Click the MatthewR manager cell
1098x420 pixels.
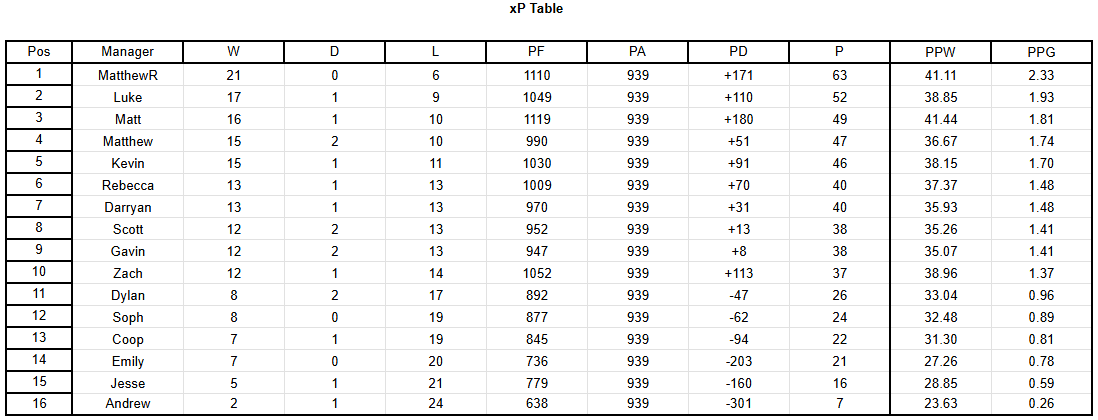(127, 76)
